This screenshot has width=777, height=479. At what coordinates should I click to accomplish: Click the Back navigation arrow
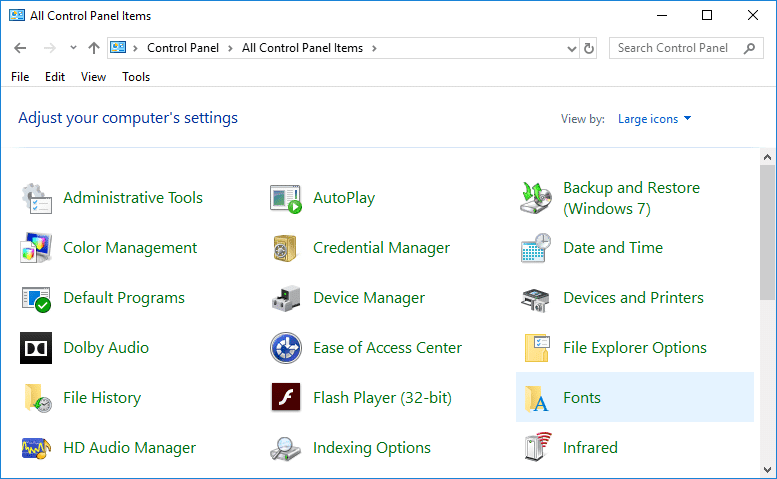pos(21,48)
